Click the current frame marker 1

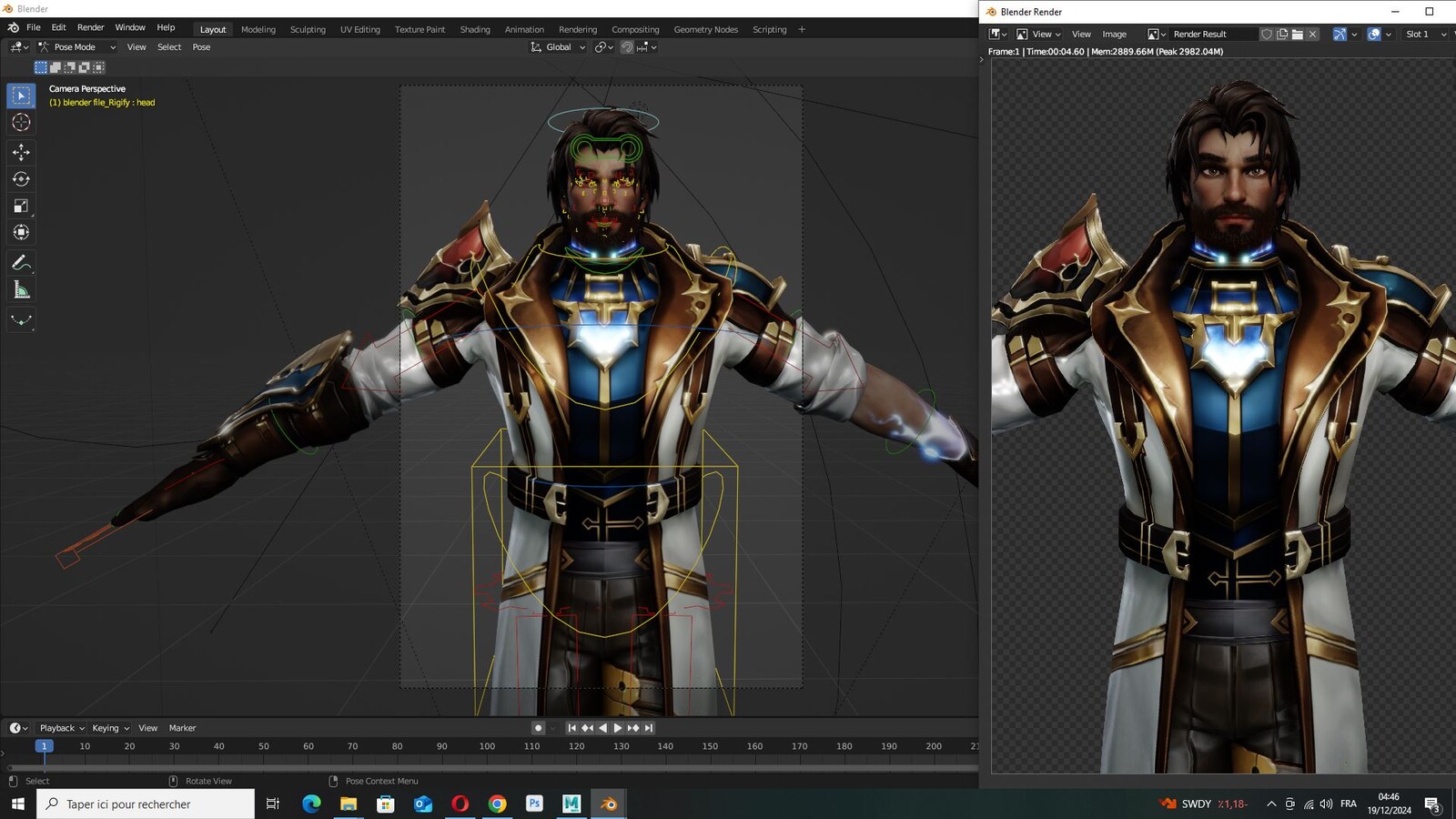(x=44, y=746)
